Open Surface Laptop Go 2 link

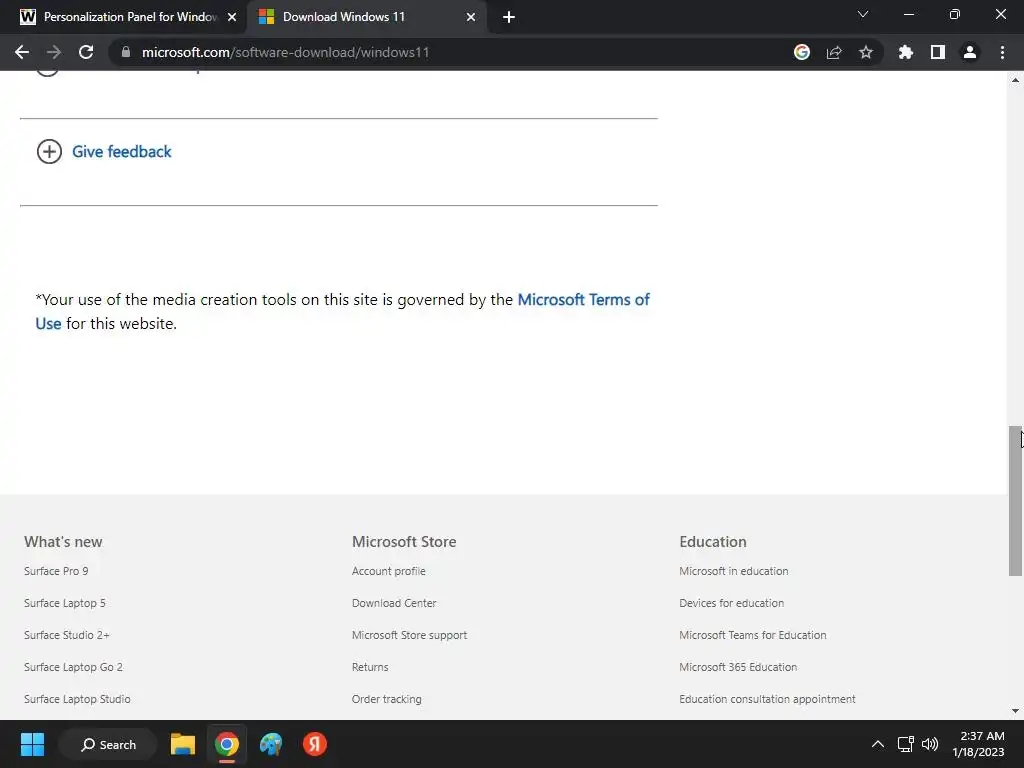73,667
